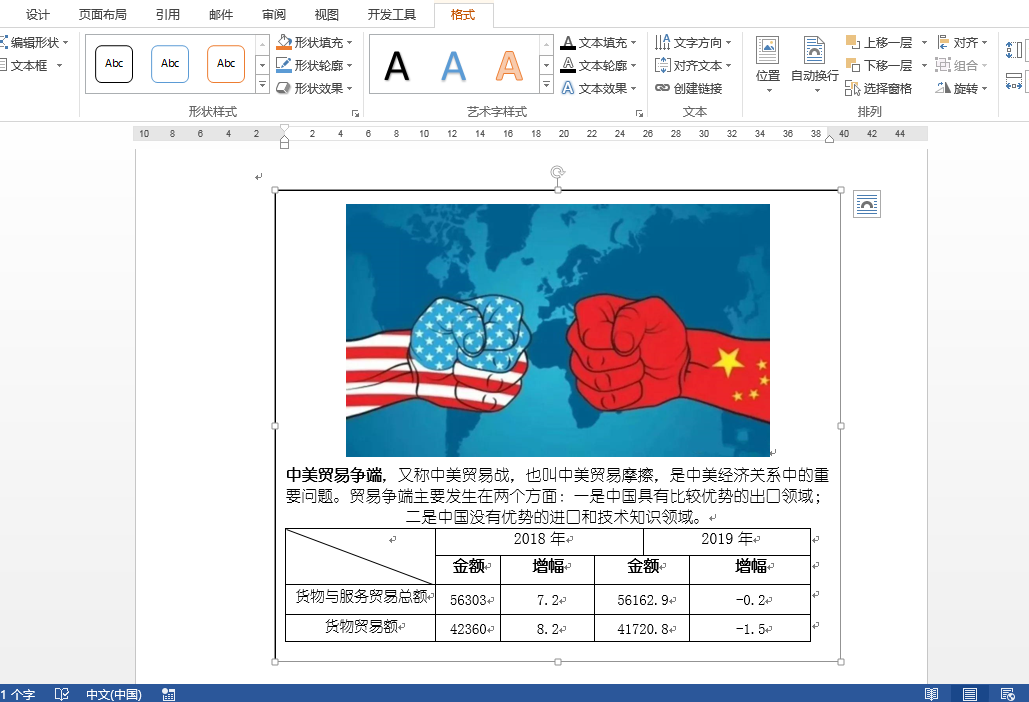1029x702 pixels.
Task: Expand the shape styles gallery more button
Action: pos(262,85)
